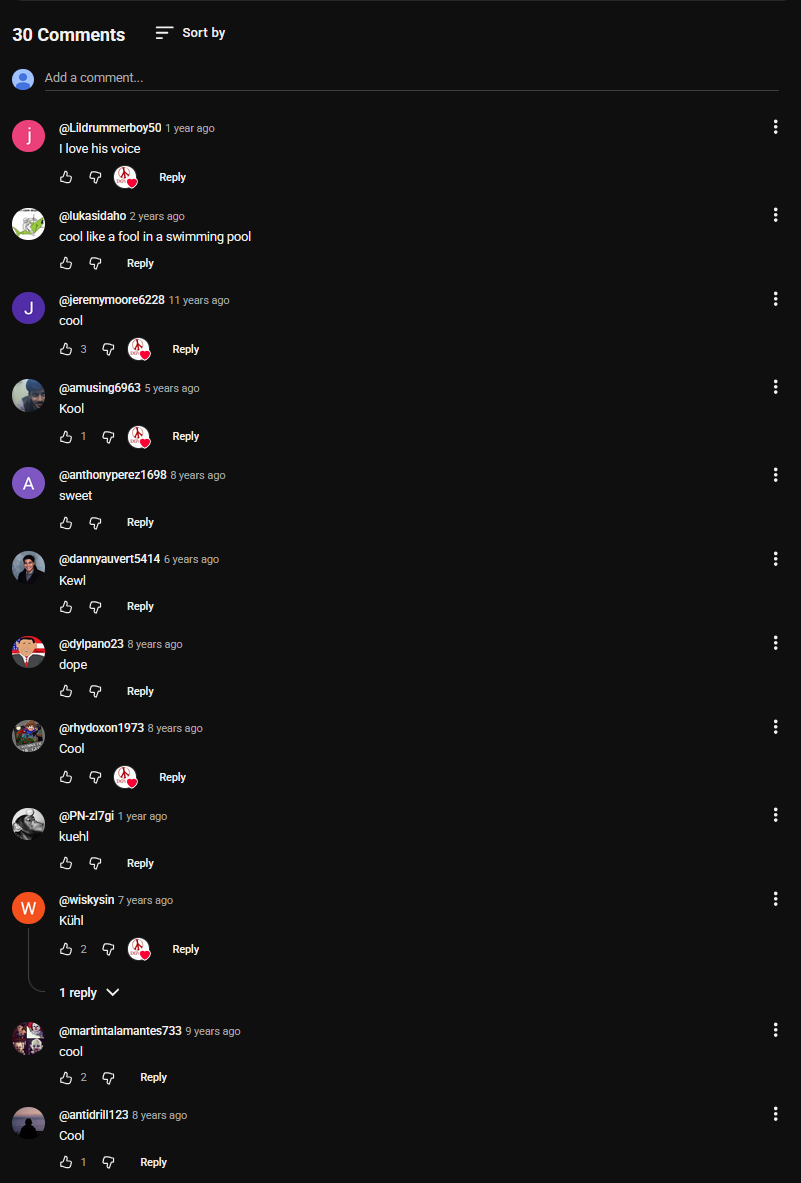Like the comment by @PN-zl7gi
This screenshot has height=1183, width=801.
(66, 863)
